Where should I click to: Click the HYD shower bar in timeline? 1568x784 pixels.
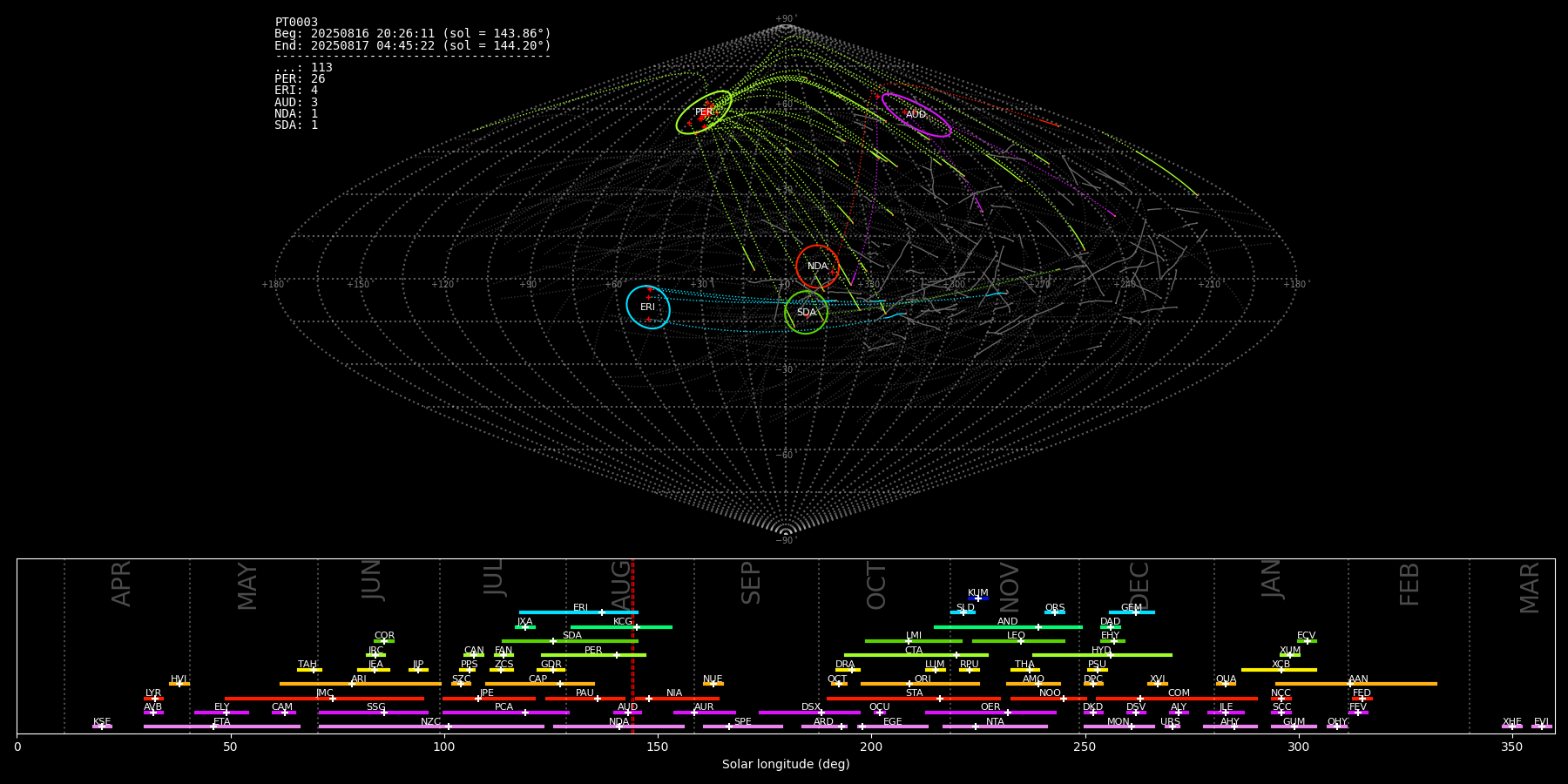(1102, 655)
